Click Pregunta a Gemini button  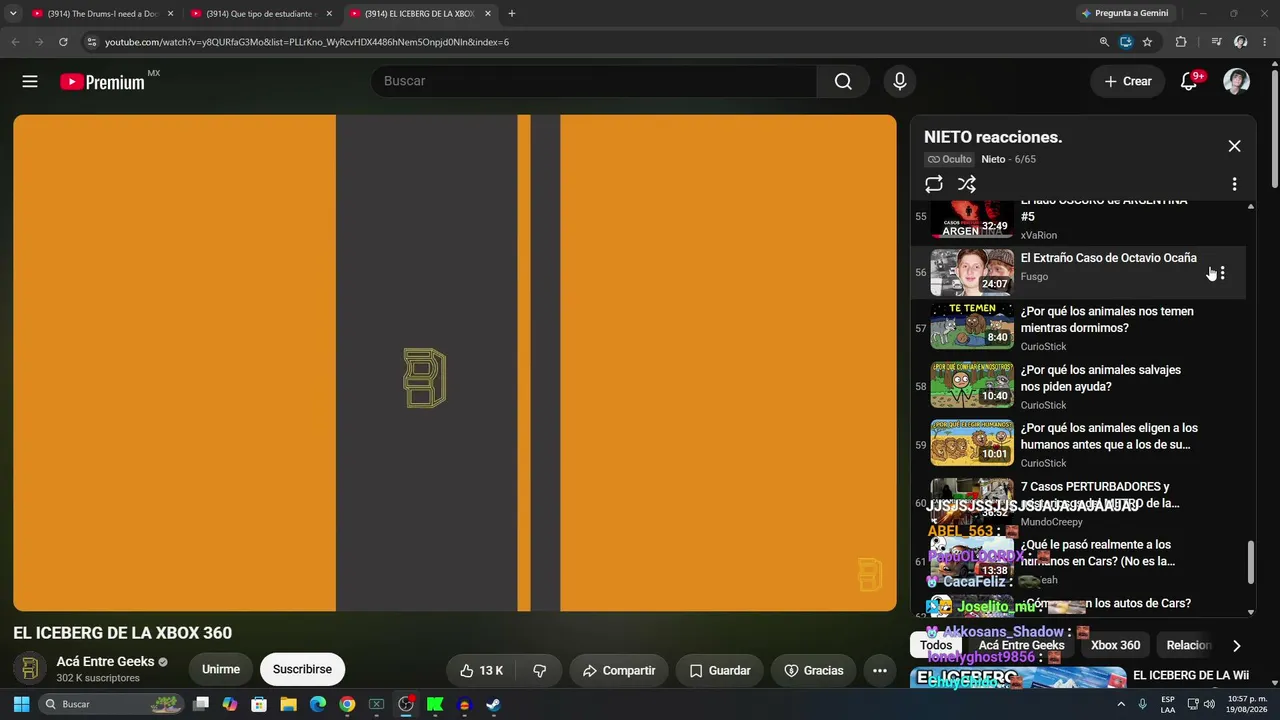[x=1125, y=14]
